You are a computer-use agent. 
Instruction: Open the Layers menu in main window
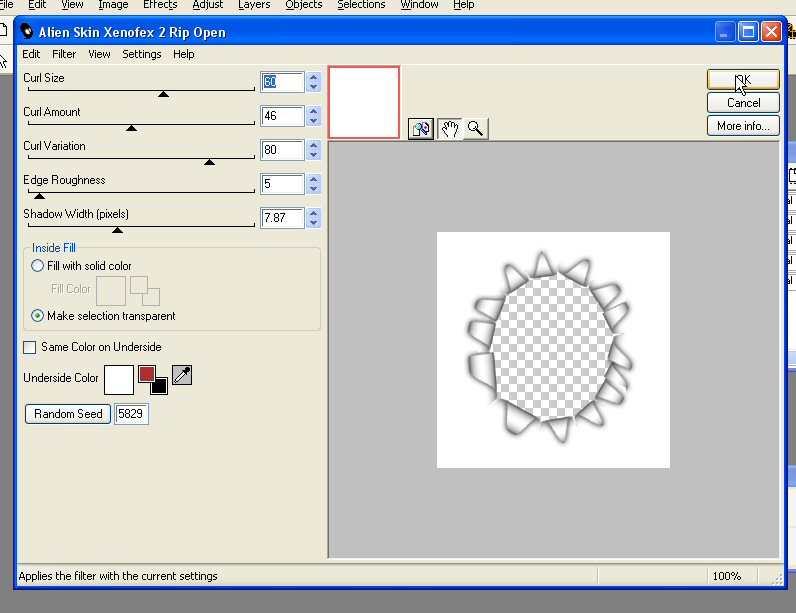[254, 5]
